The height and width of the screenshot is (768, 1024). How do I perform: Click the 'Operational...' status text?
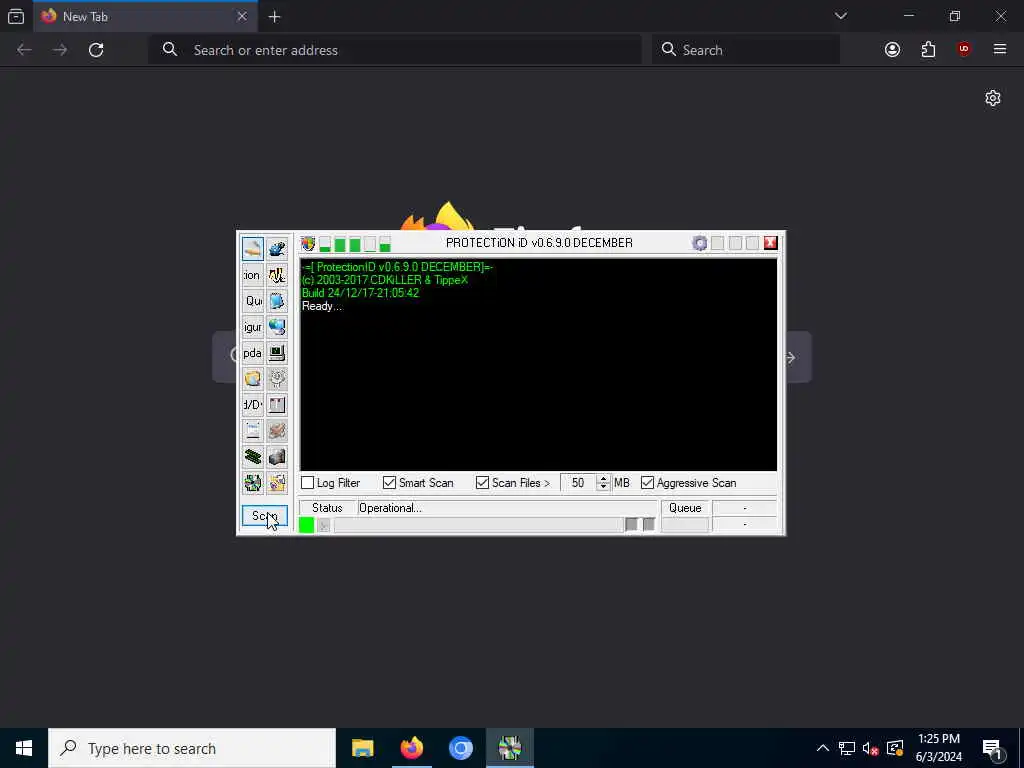coord(390,508)
